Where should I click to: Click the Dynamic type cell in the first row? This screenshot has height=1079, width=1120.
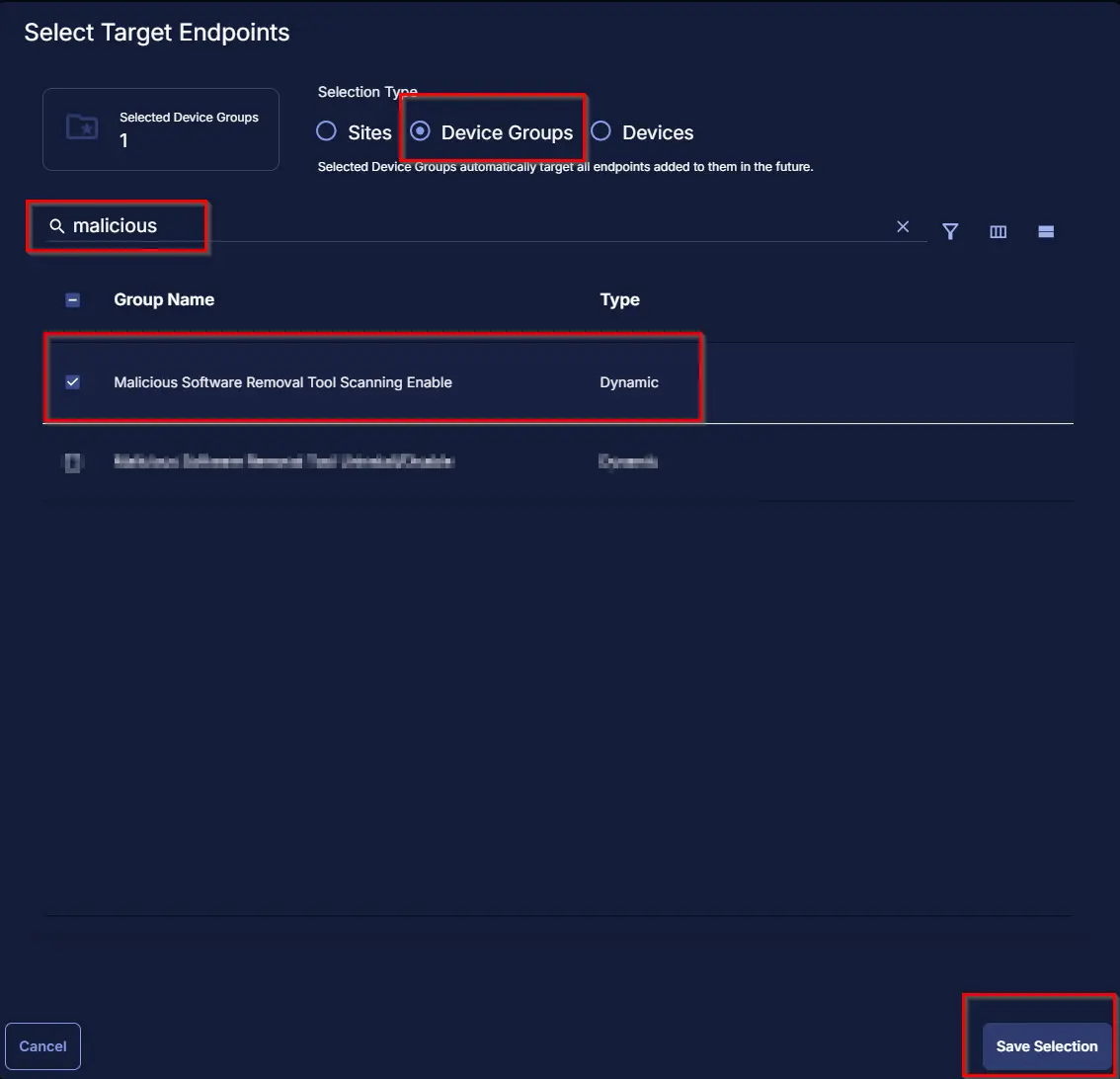(628, 382)
